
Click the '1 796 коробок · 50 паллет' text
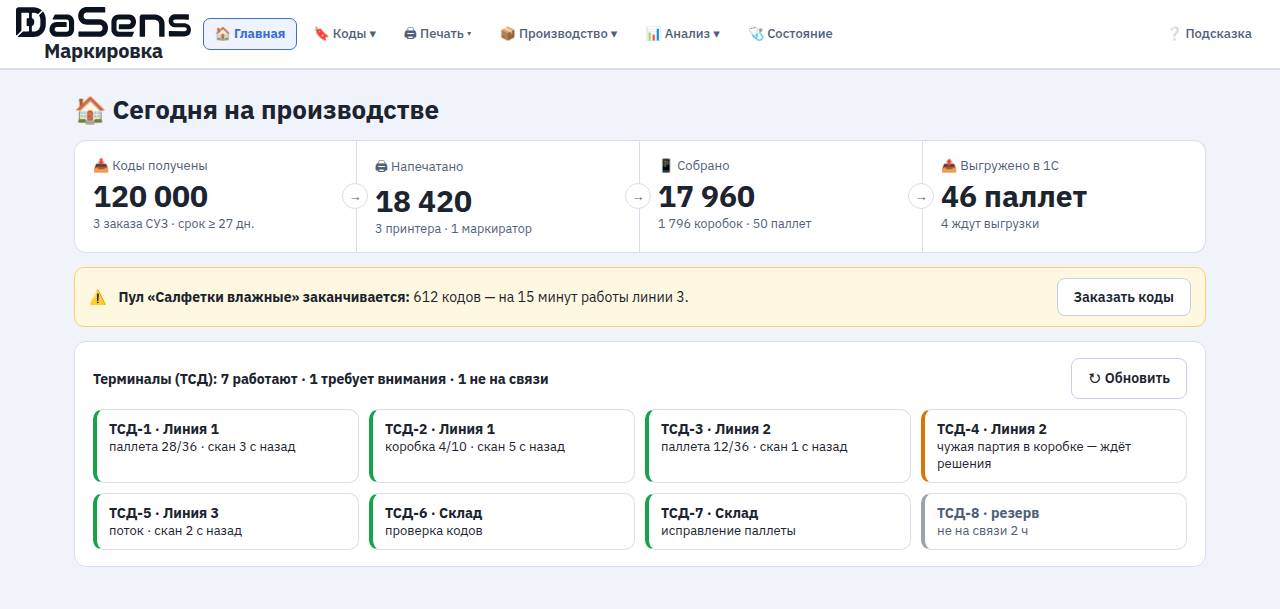click(x=735, y=224)
